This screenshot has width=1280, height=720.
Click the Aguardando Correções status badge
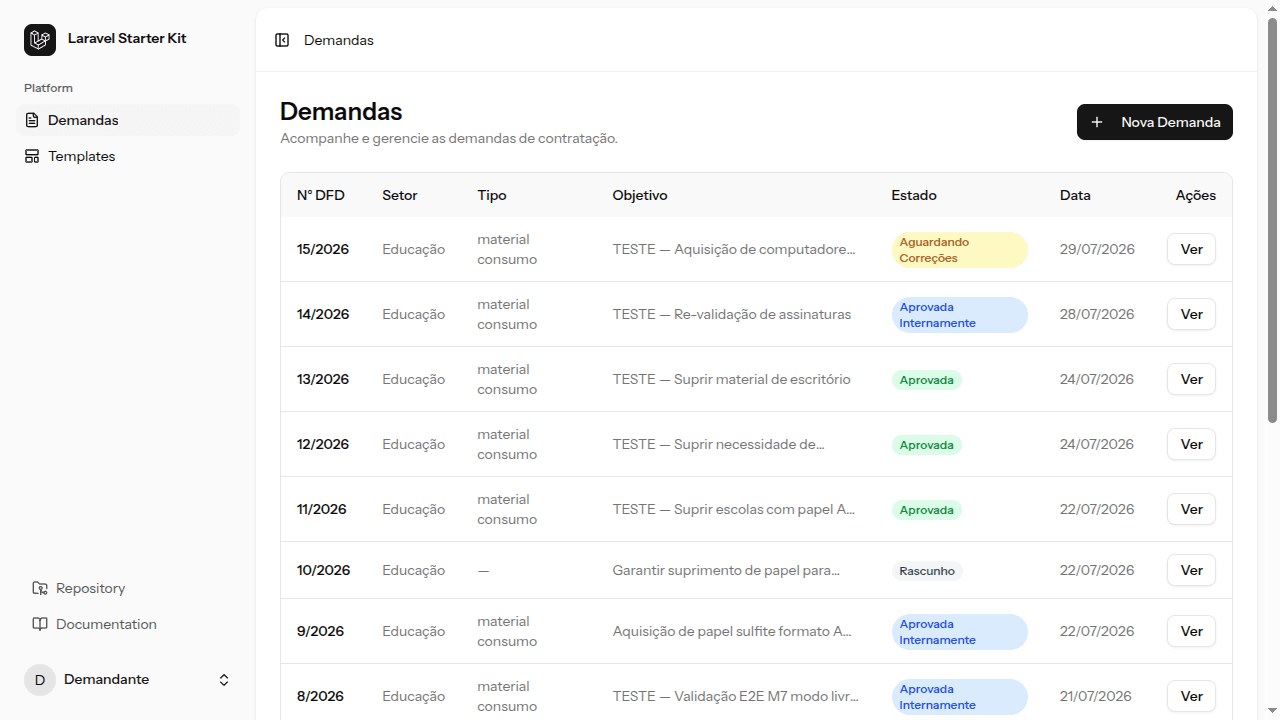[x=959, y=250]
